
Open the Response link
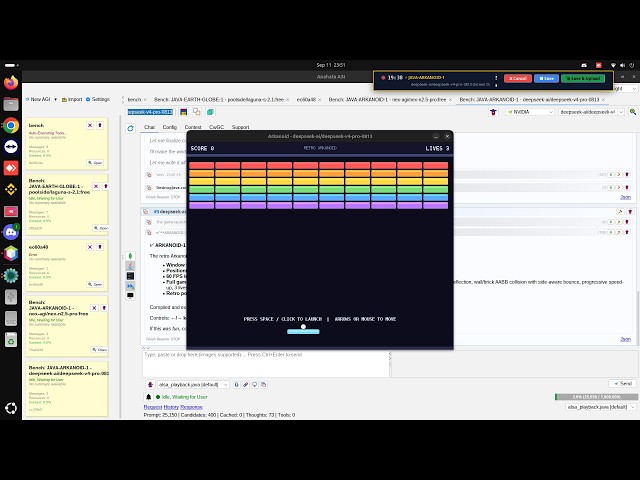click(x=191, y=407)
